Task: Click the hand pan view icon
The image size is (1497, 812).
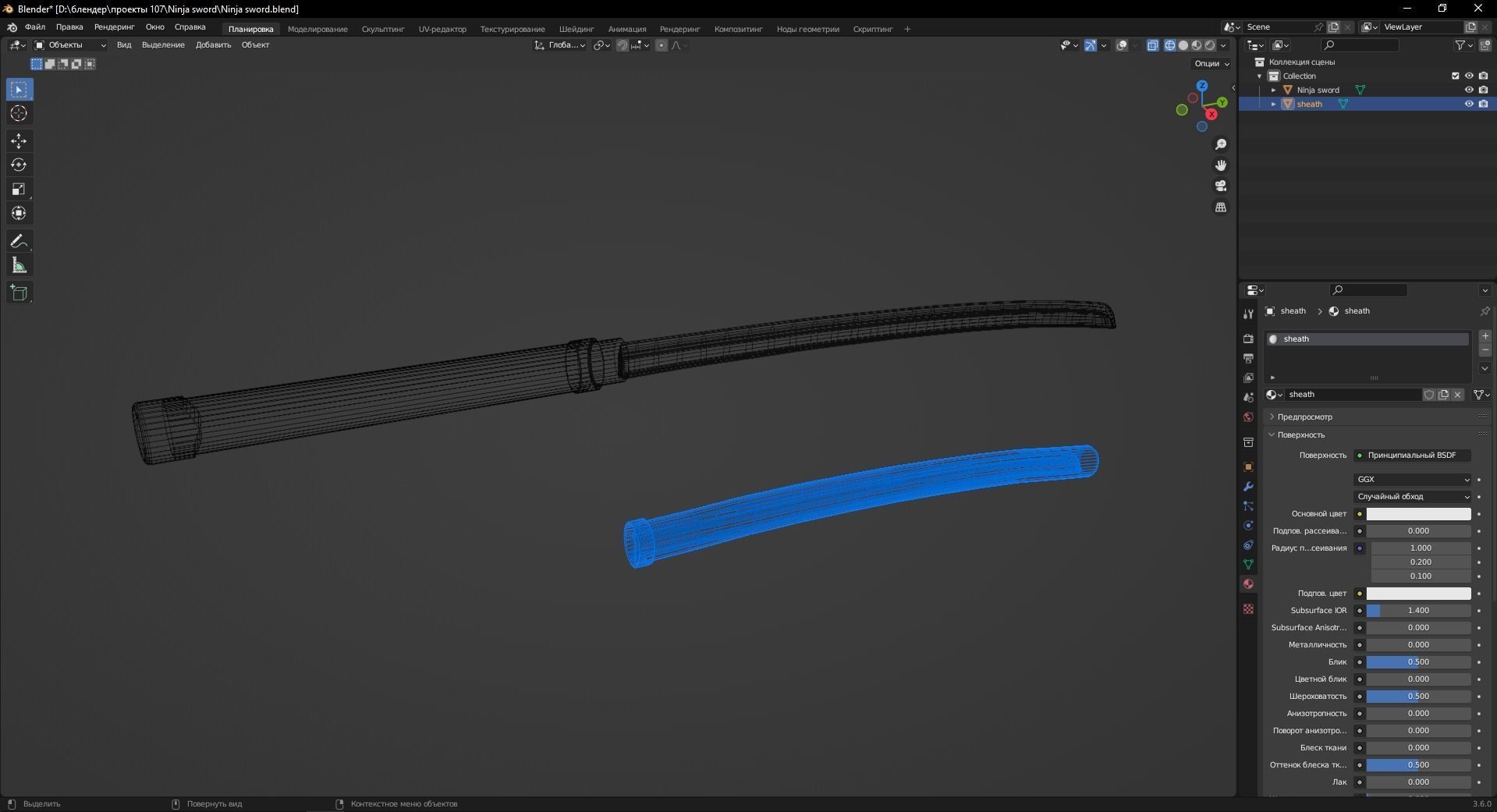Action: click(x=1221, y=165)
